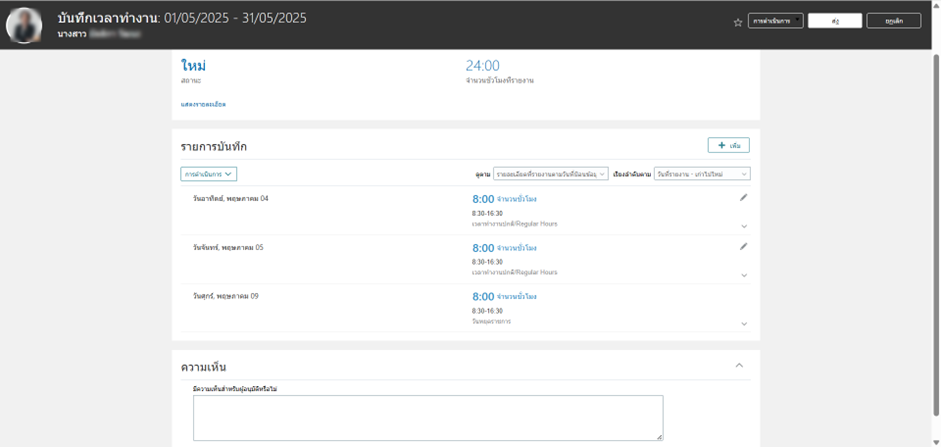The width and height of the screenshot is (941, 447).
Task: Click into the approver comments text box
Action: 427,417
